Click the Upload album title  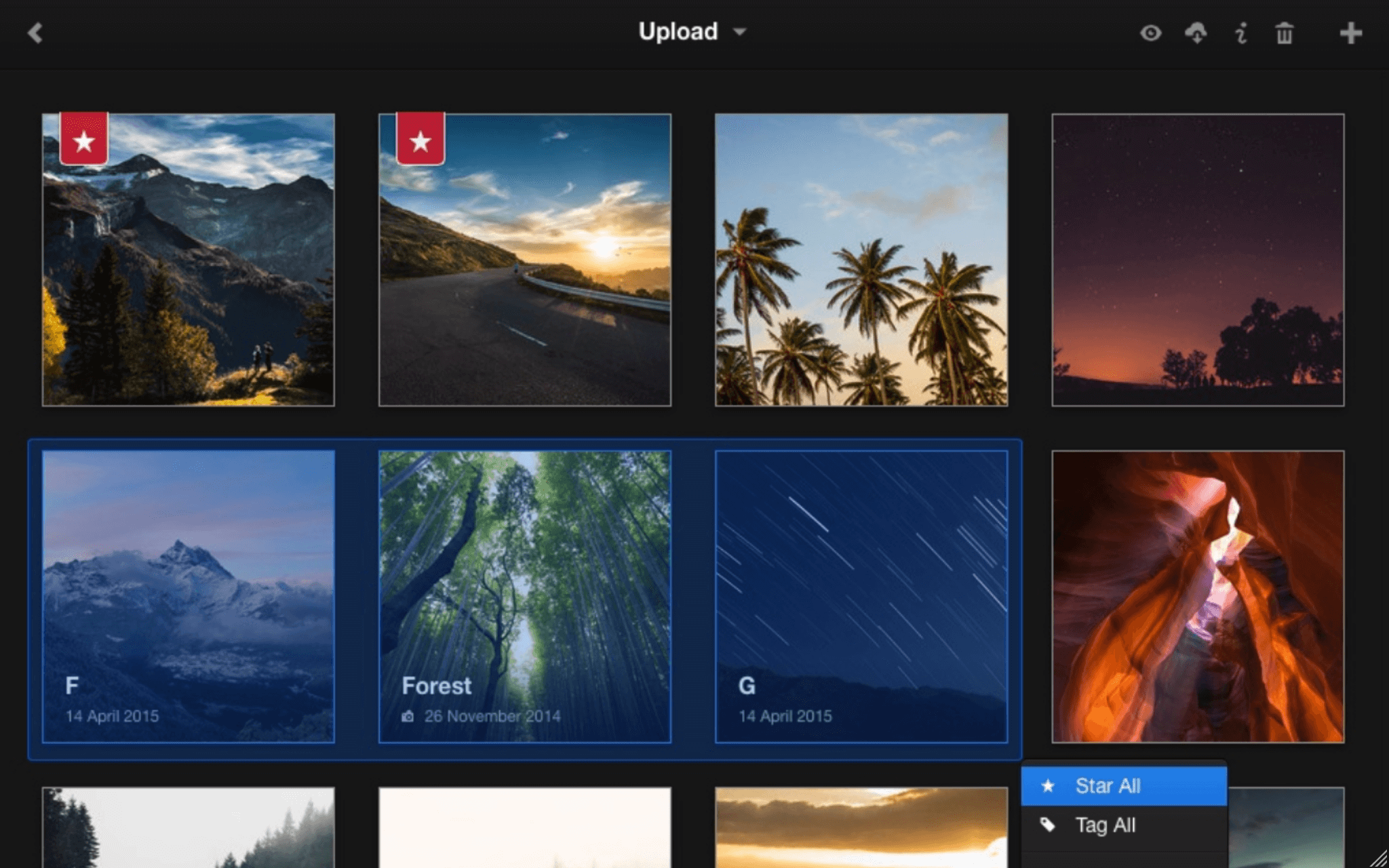click(x=678, y=31)
